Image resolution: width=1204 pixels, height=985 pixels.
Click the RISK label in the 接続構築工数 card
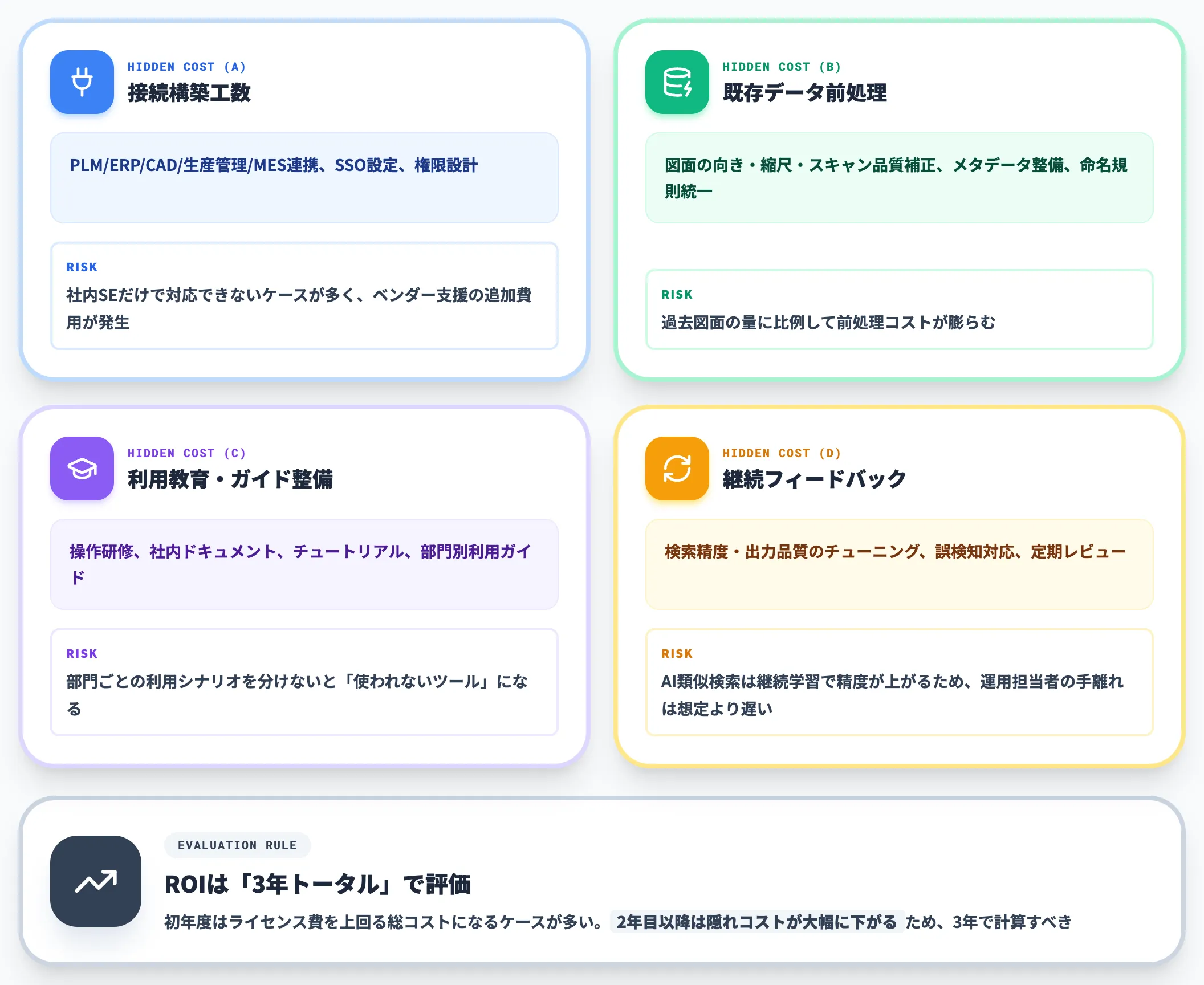tap(82, 267)
